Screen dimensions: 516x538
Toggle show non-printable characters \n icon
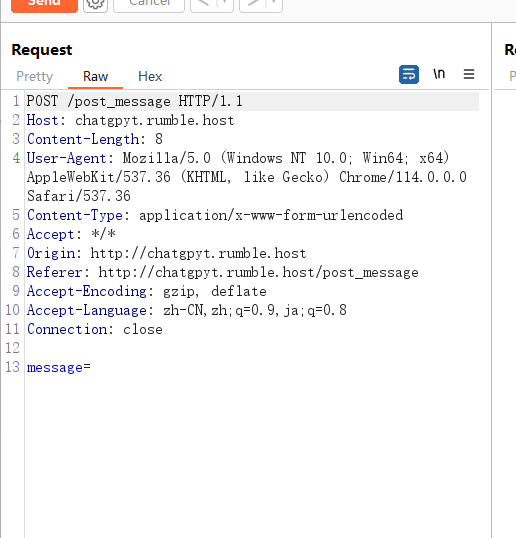pyautogui.click(x=439, y=74)
